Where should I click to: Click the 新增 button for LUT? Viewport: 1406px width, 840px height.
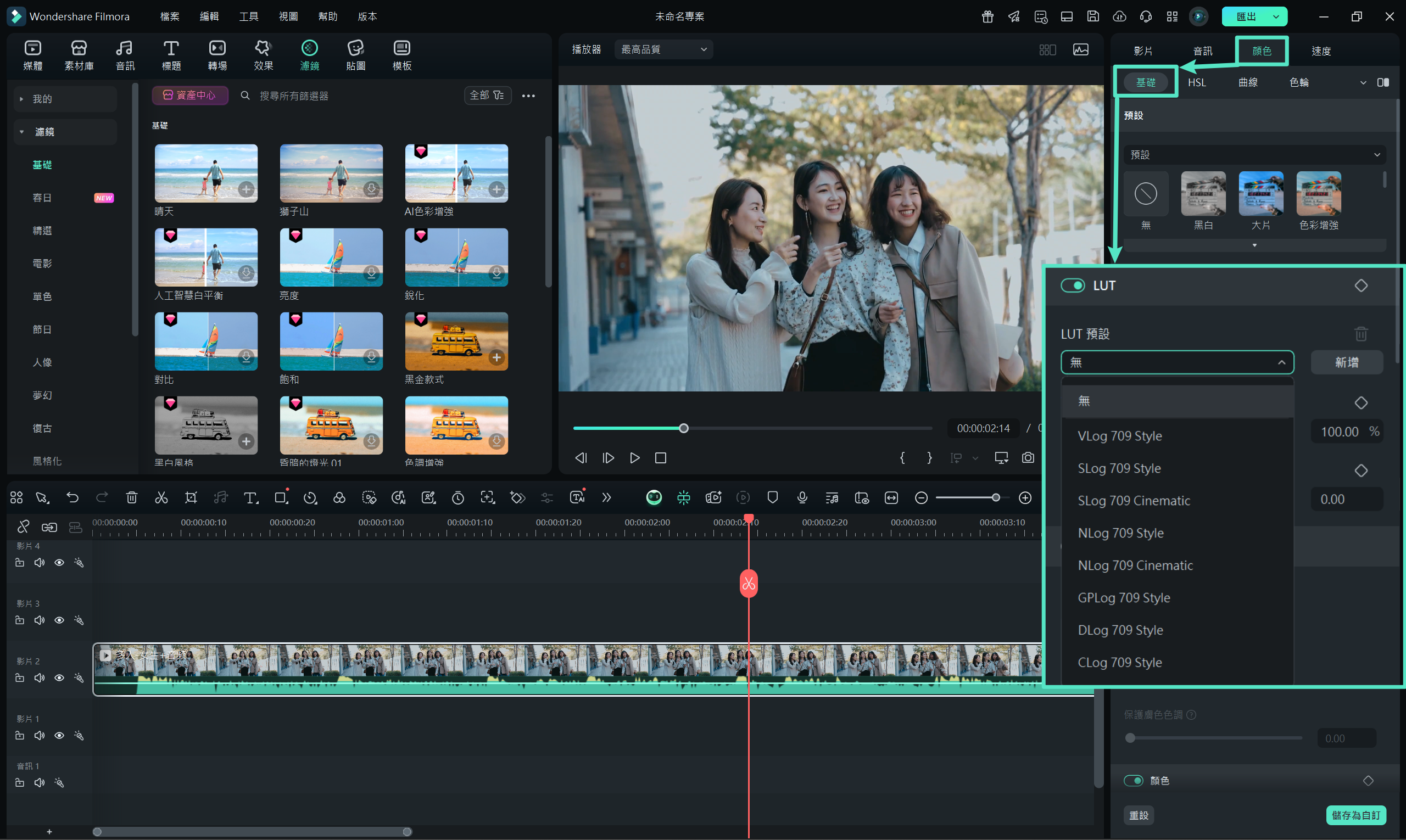[1347, 362]
